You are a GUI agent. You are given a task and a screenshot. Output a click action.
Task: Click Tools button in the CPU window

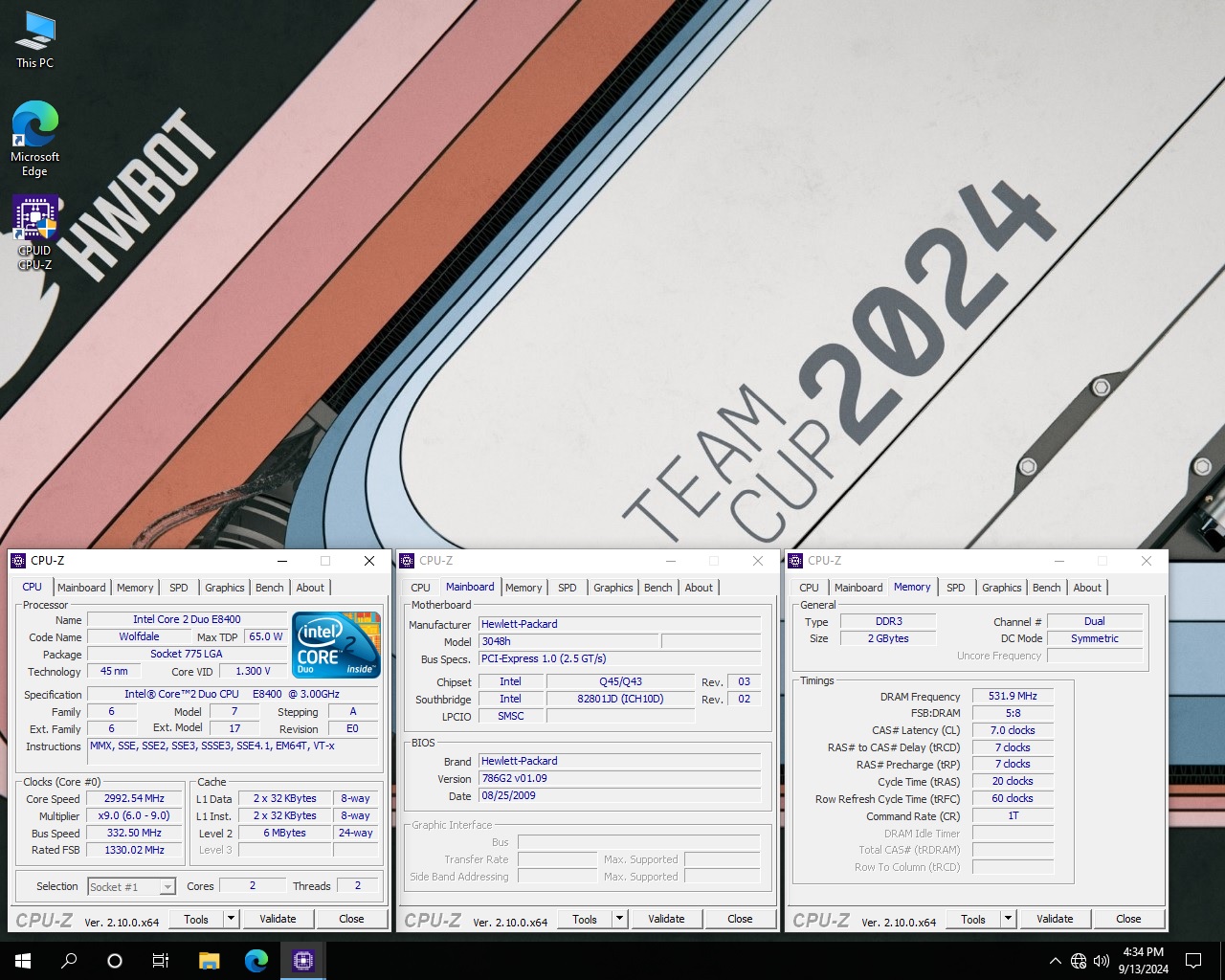click(x=196, y=919)
